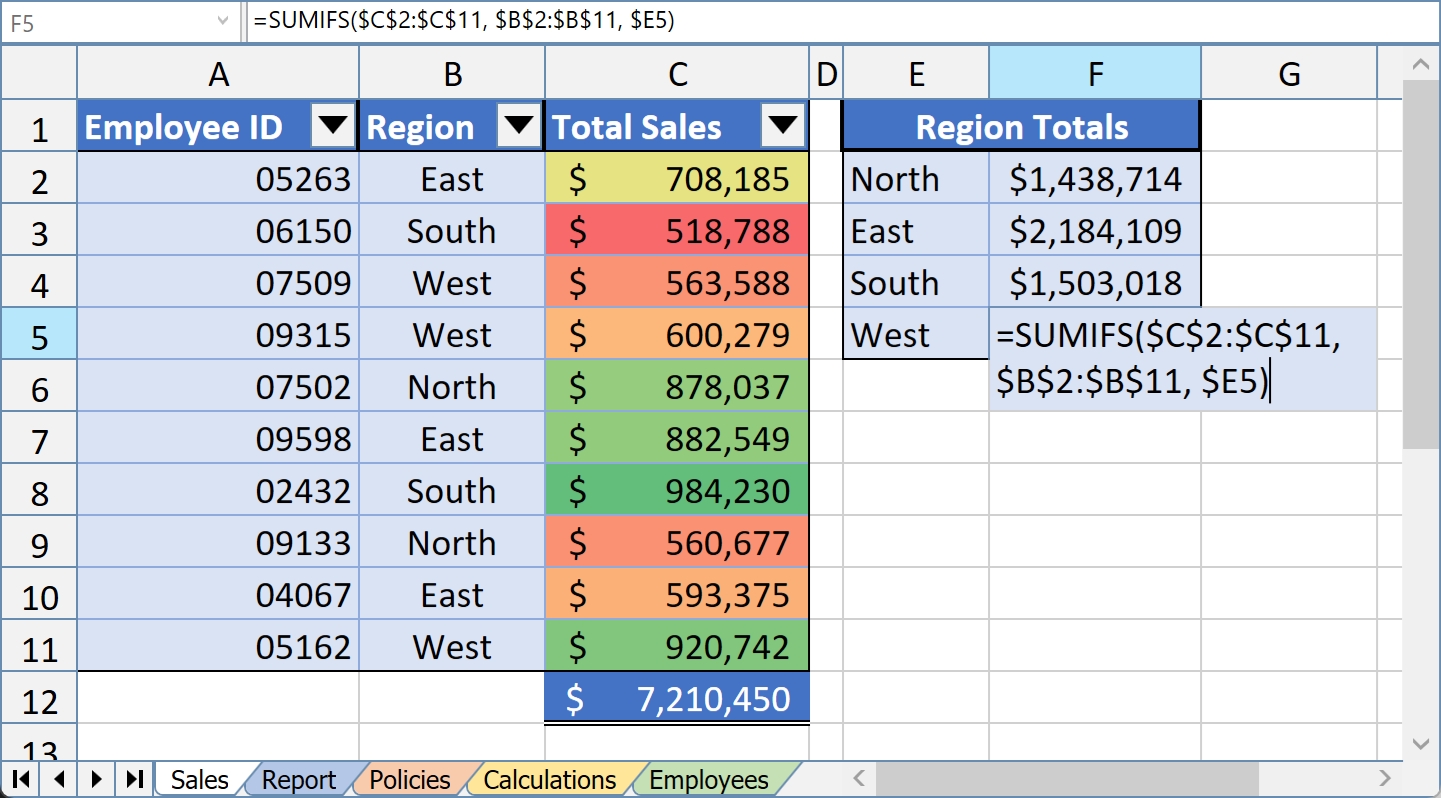1441x798 pixels.
Task: Select row 8 header
Action: tap(39, 492)
